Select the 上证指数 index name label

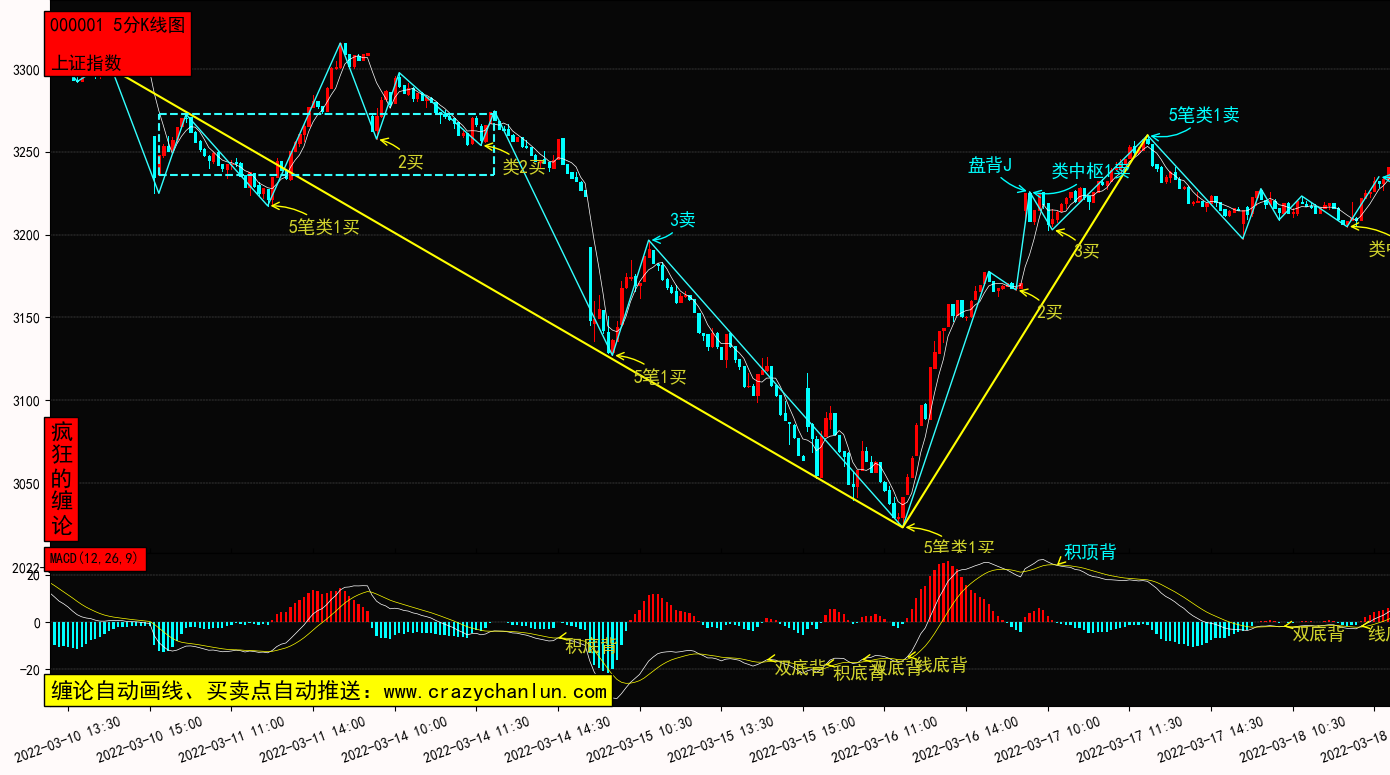click(87, 62)
